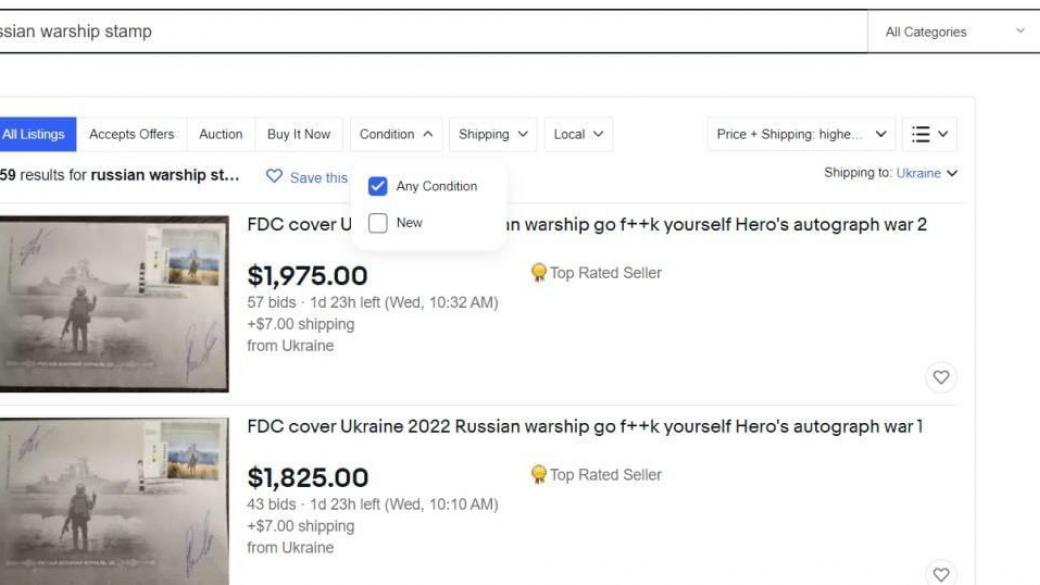Screen dimensions: 1040x585
Task: Click the russian warship stamp search field
Action: pyautogui.click(x=430, y=32)
